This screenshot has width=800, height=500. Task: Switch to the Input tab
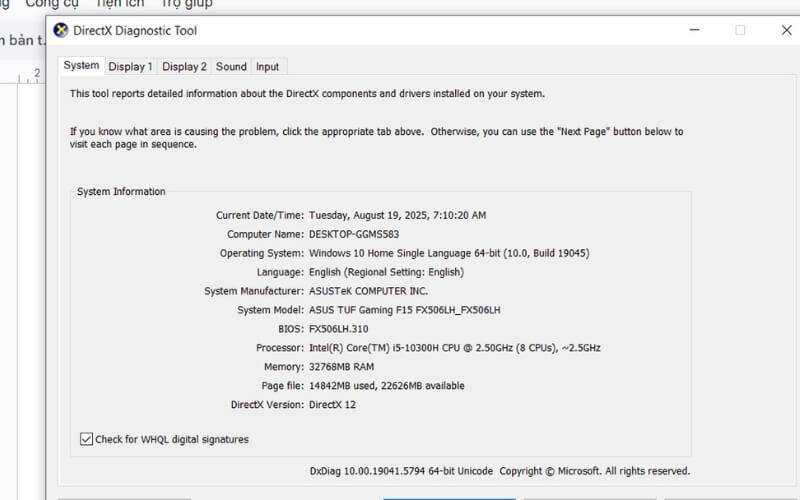pos(267,67)
